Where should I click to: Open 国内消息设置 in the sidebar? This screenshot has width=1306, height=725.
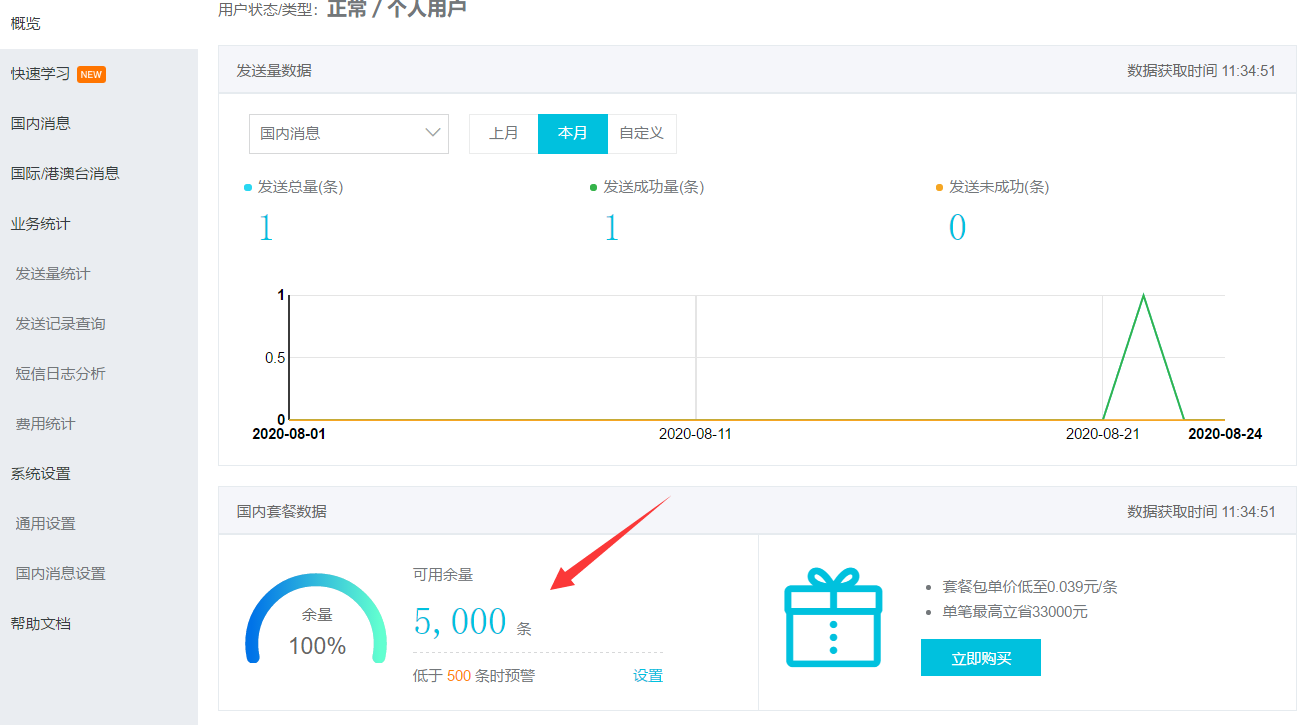click(60, 574)
